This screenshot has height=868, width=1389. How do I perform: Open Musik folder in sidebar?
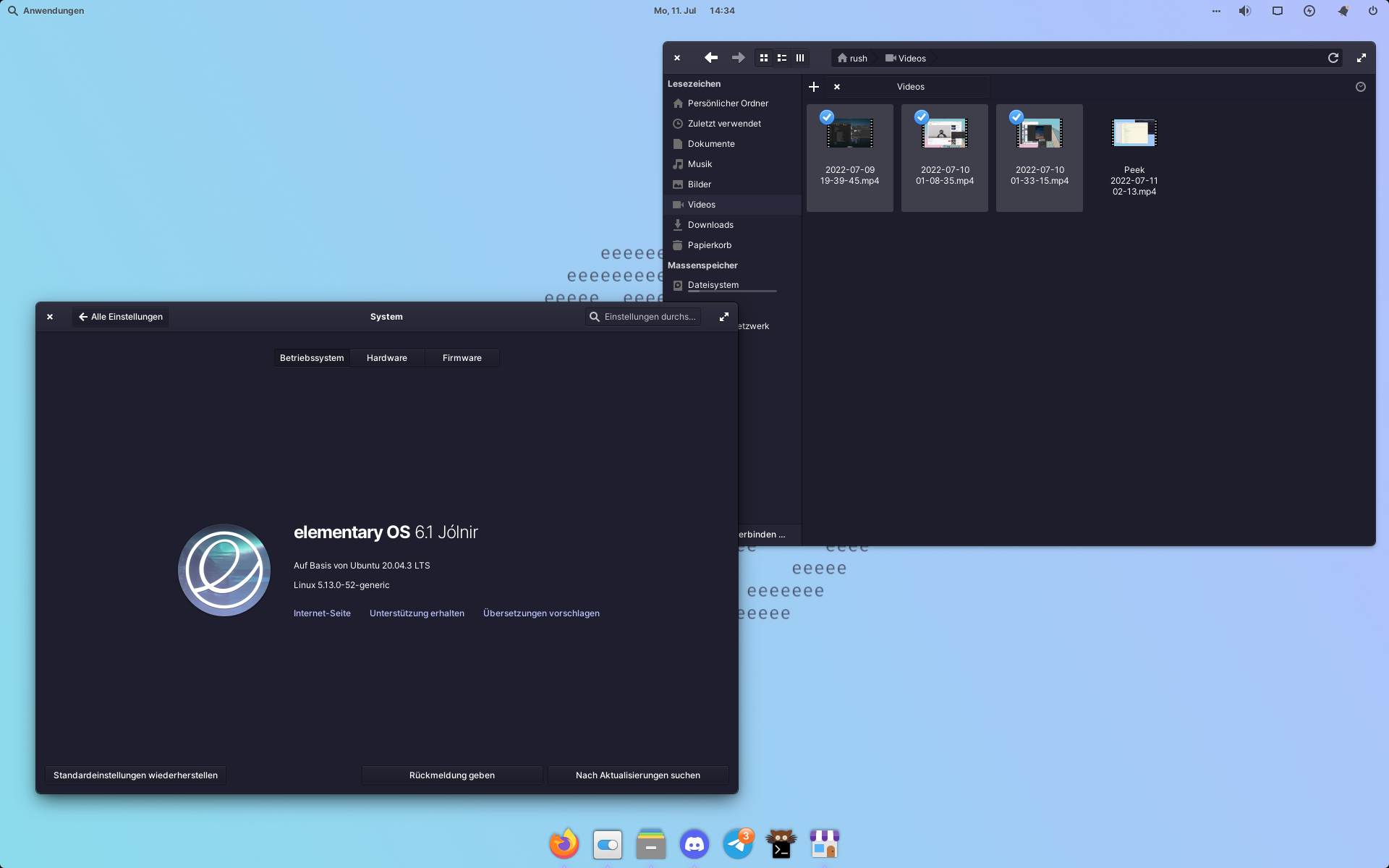tap(732, 164)
